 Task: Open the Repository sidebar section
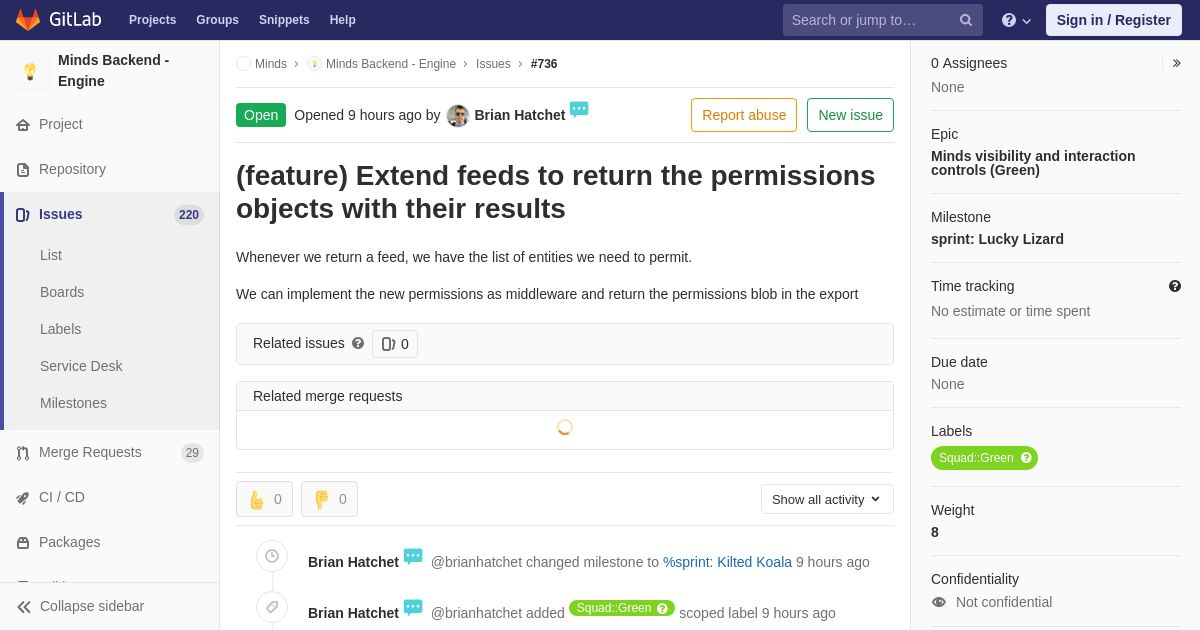[x=72, y=169]
